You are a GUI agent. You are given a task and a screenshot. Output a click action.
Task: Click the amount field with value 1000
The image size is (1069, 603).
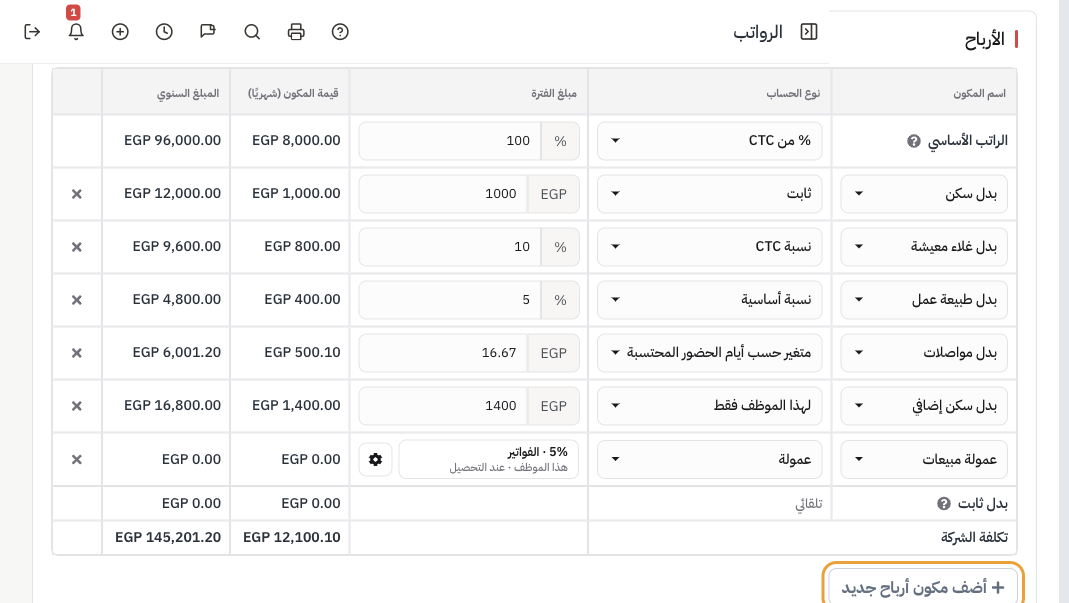tap(443, 194)
